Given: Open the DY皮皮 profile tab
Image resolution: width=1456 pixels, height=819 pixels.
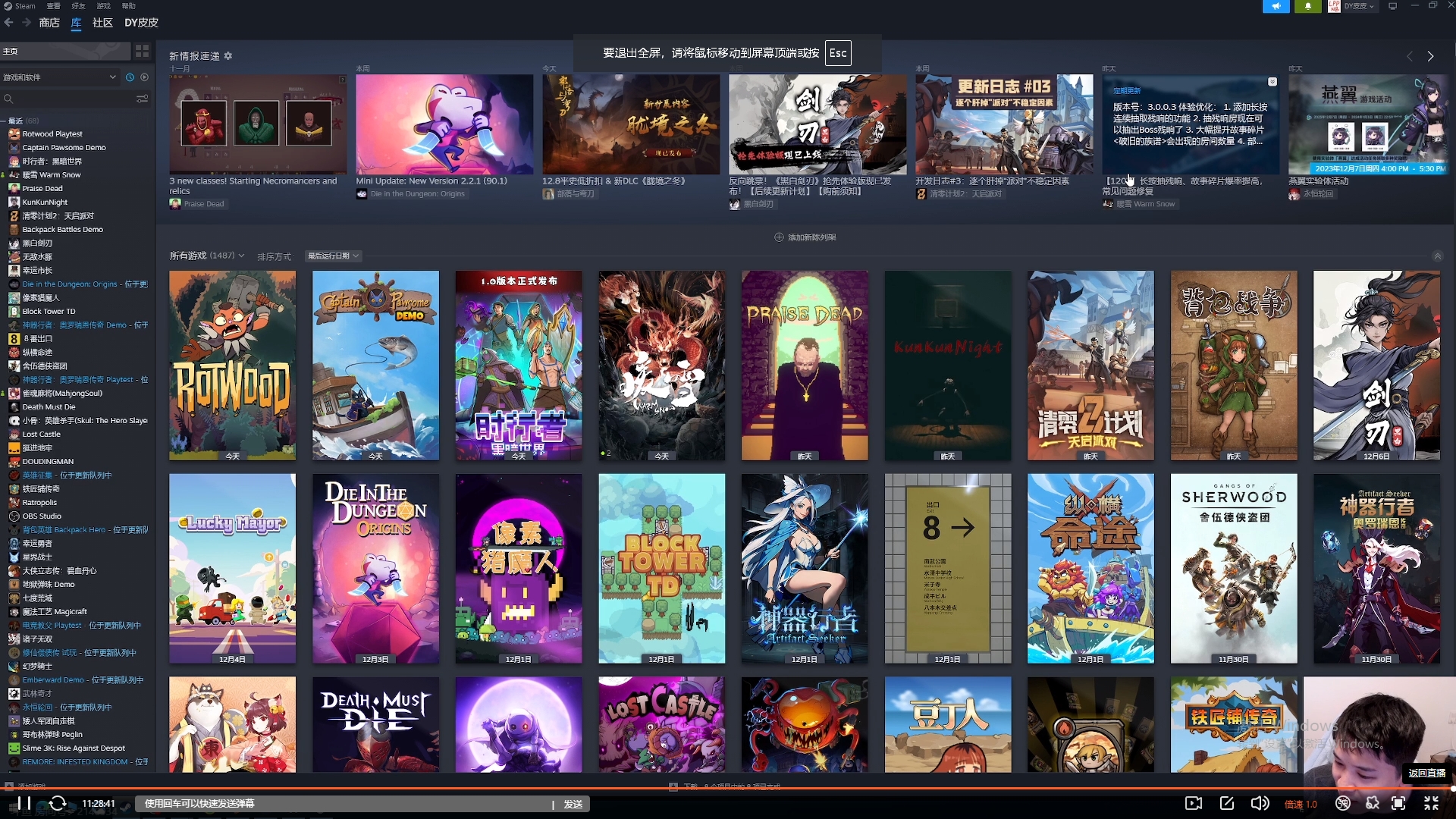Looking at the screenshot, I should tap(142, 23).
